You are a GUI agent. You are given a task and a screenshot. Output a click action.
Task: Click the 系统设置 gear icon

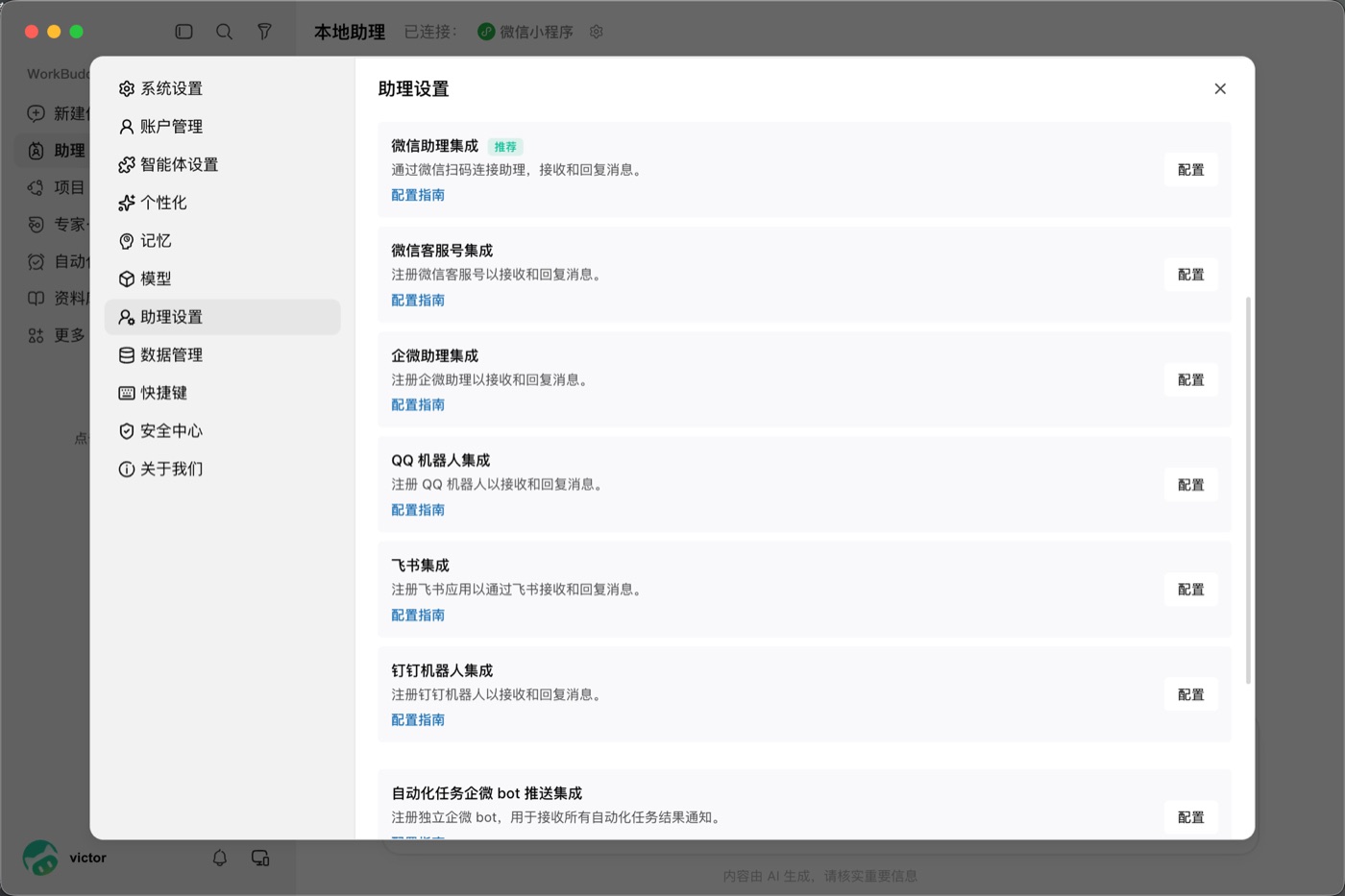(126, 88)
